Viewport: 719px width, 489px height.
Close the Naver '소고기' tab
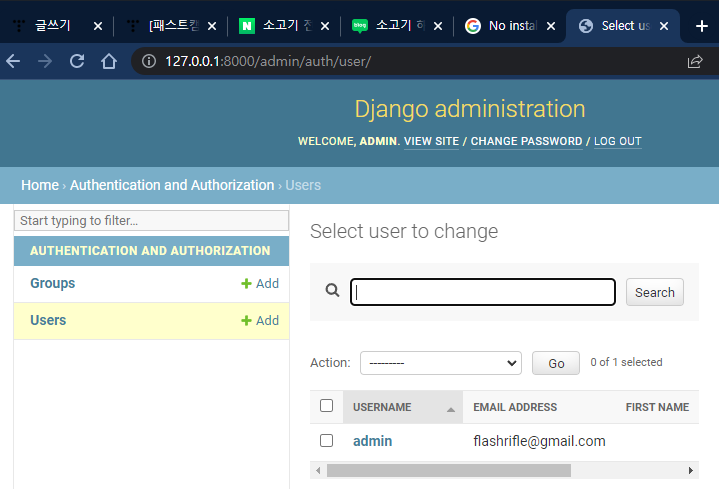(x=325, y=26)
